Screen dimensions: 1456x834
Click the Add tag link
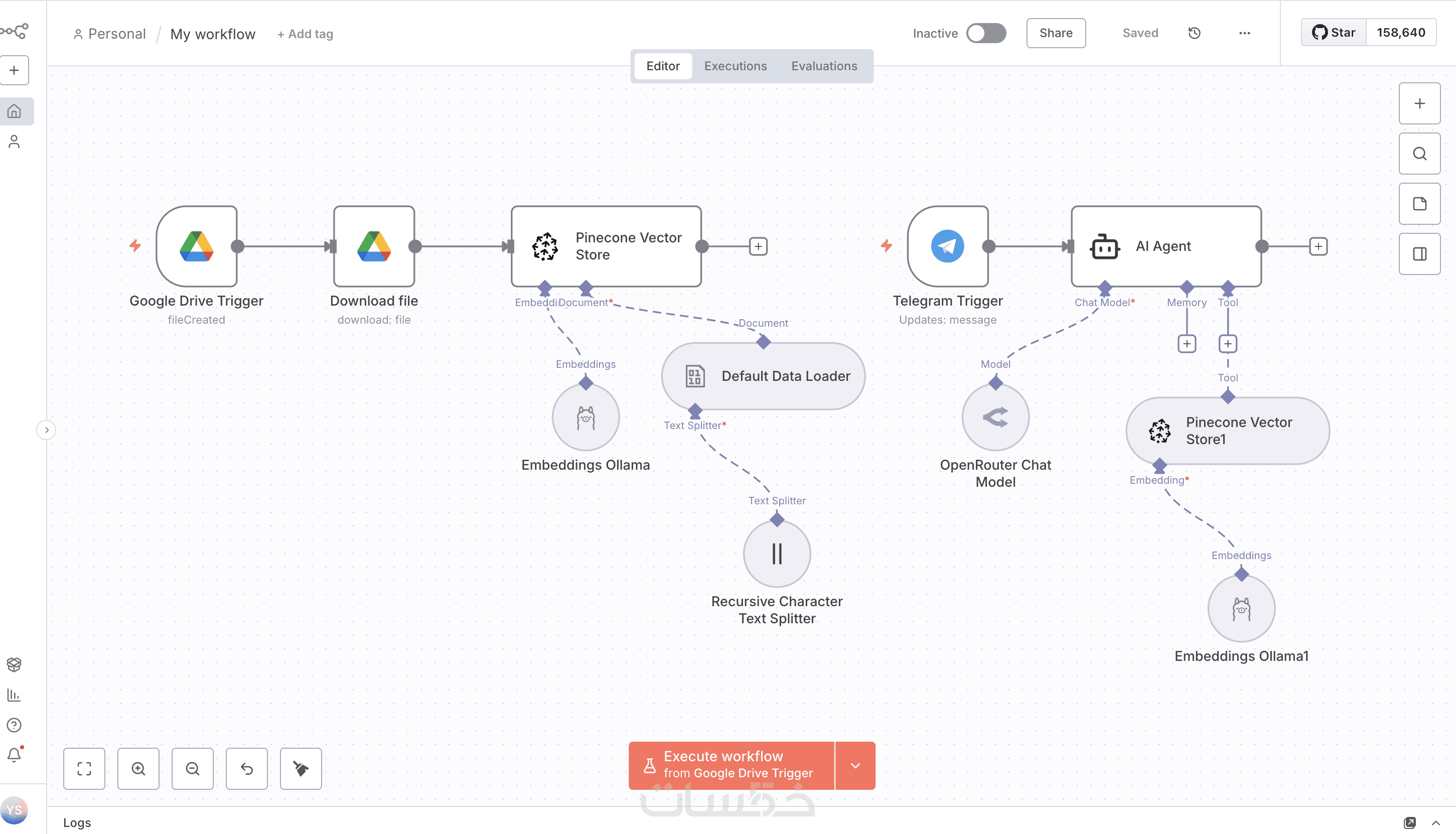305,34
